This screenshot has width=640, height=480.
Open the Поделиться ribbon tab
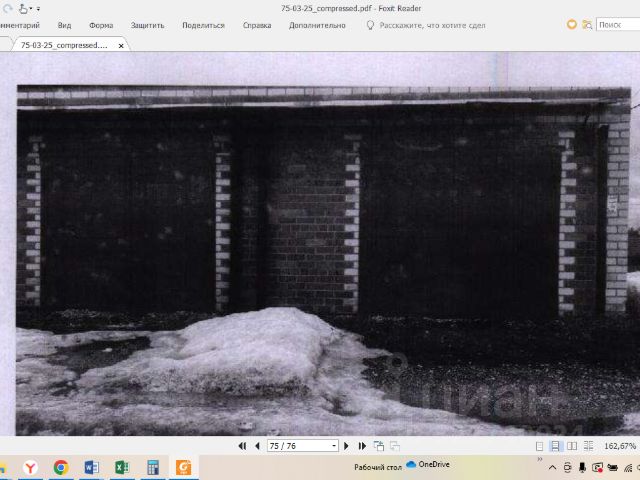(203, 25)
